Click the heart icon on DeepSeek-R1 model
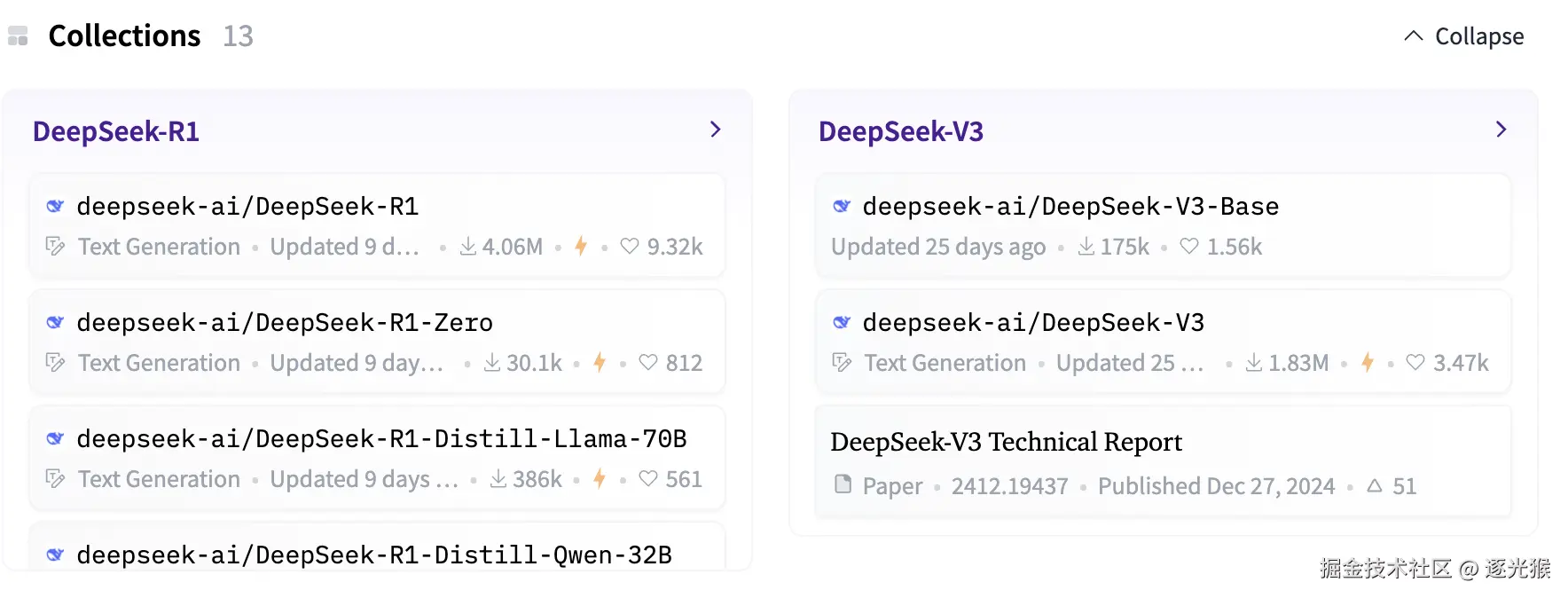The image size is (1568, 598). pyautogui.click(x=630, y=246)
